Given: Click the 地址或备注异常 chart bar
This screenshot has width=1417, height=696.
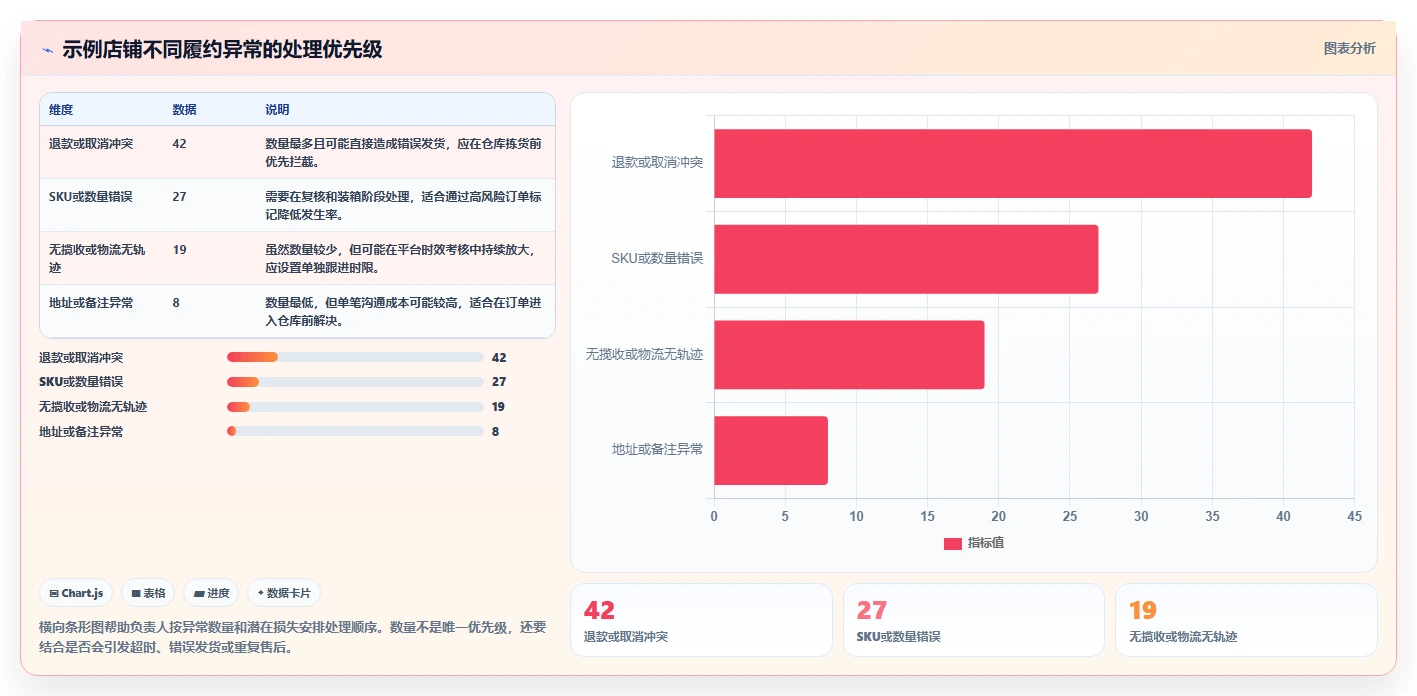Looking at the screenshot, I should click(x=771, y=450).
